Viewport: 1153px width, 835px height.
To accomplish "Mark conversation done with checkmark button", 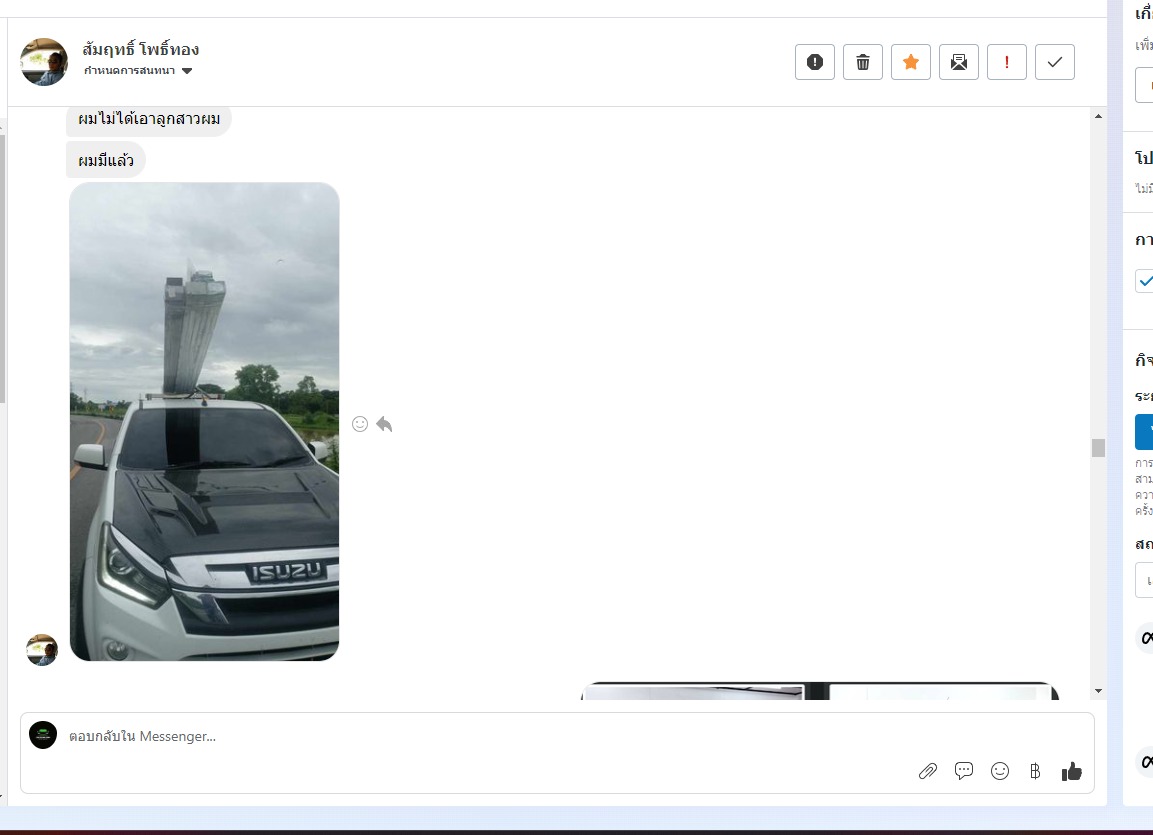I will (x=1055, y=62).
